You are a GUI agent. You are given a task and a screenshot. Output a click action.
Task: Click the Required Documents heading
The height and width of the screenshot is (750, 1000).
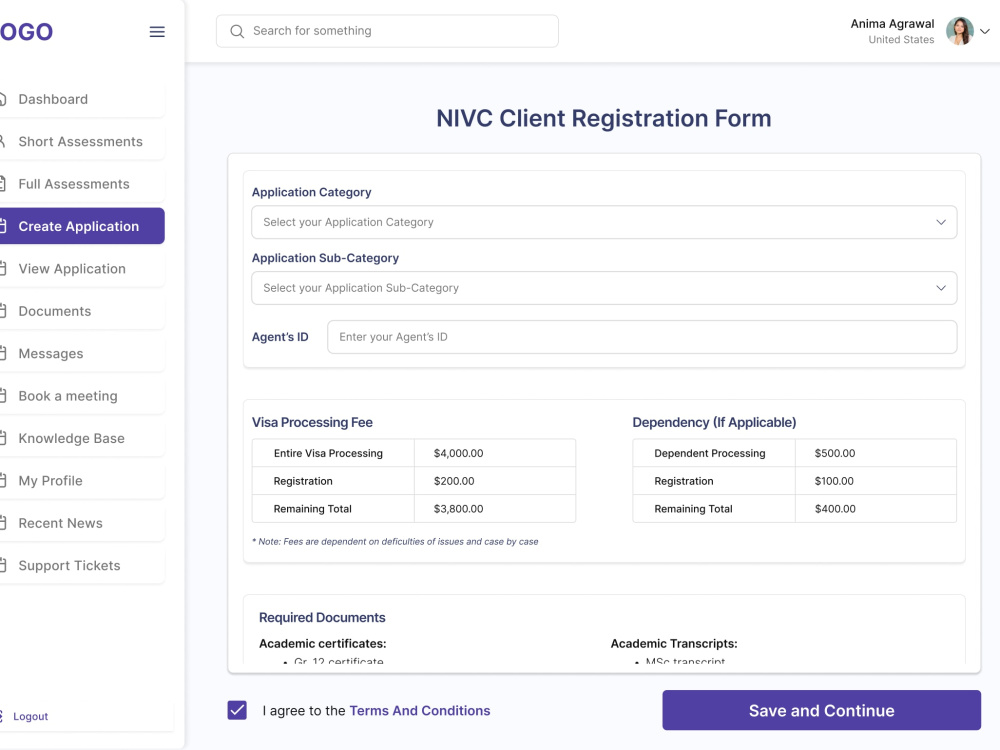click(322, 617)
